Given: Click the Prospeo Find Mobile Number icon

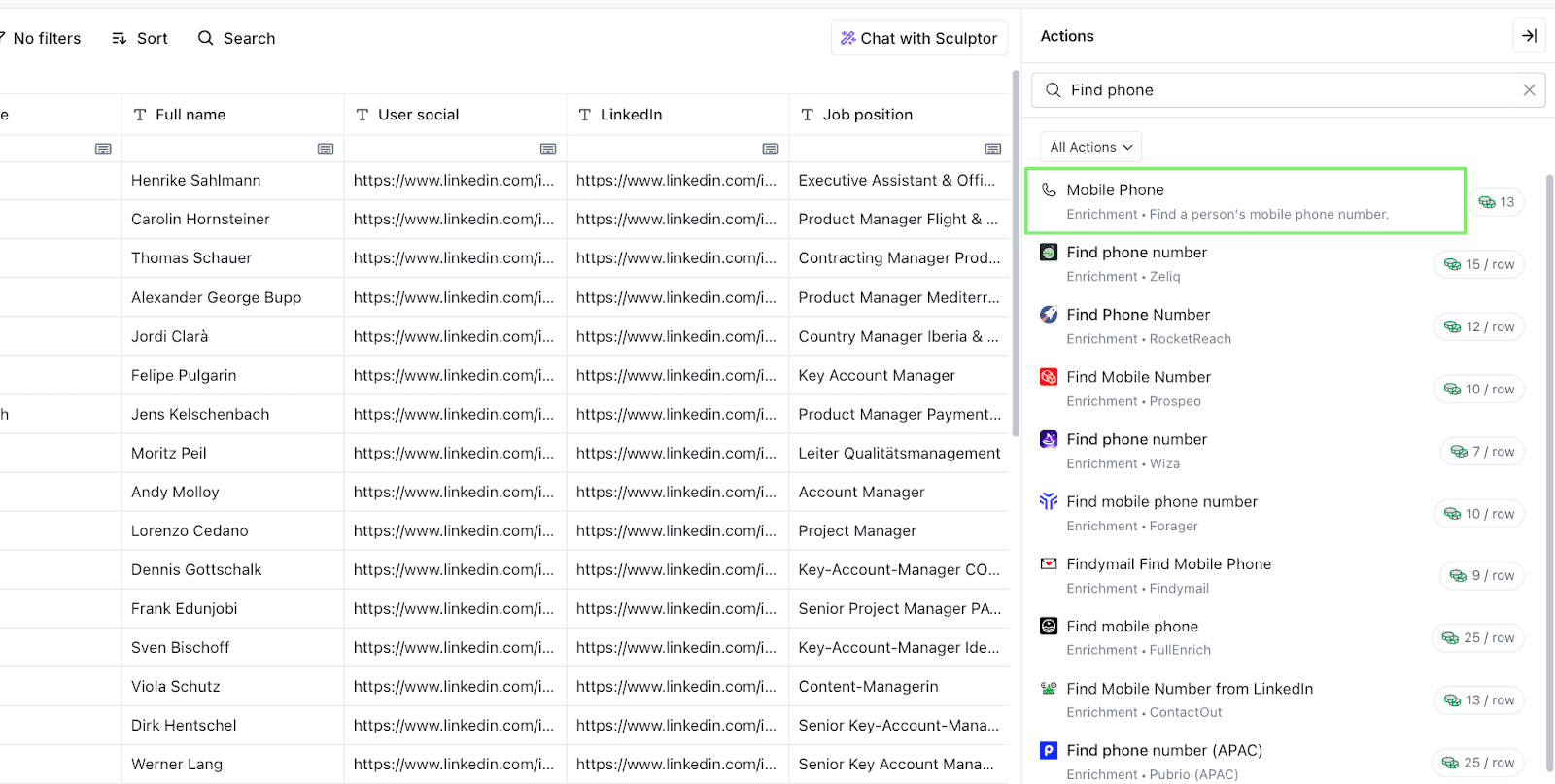Looking at the screenshot, I should 1049,377.
